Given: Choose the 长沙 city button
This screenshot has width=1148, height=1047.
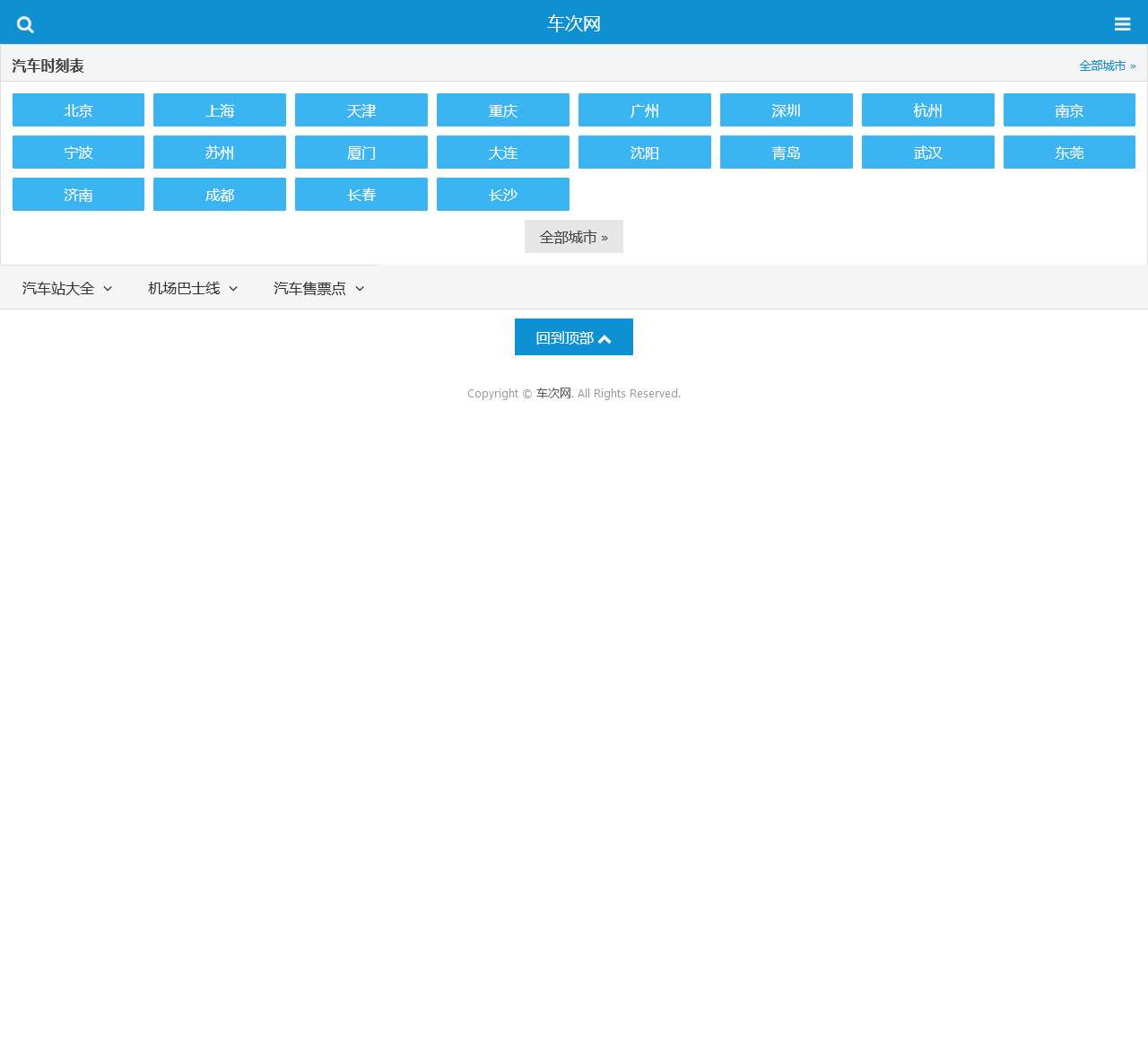Looking at the screenshot, I should pos(503,195).
